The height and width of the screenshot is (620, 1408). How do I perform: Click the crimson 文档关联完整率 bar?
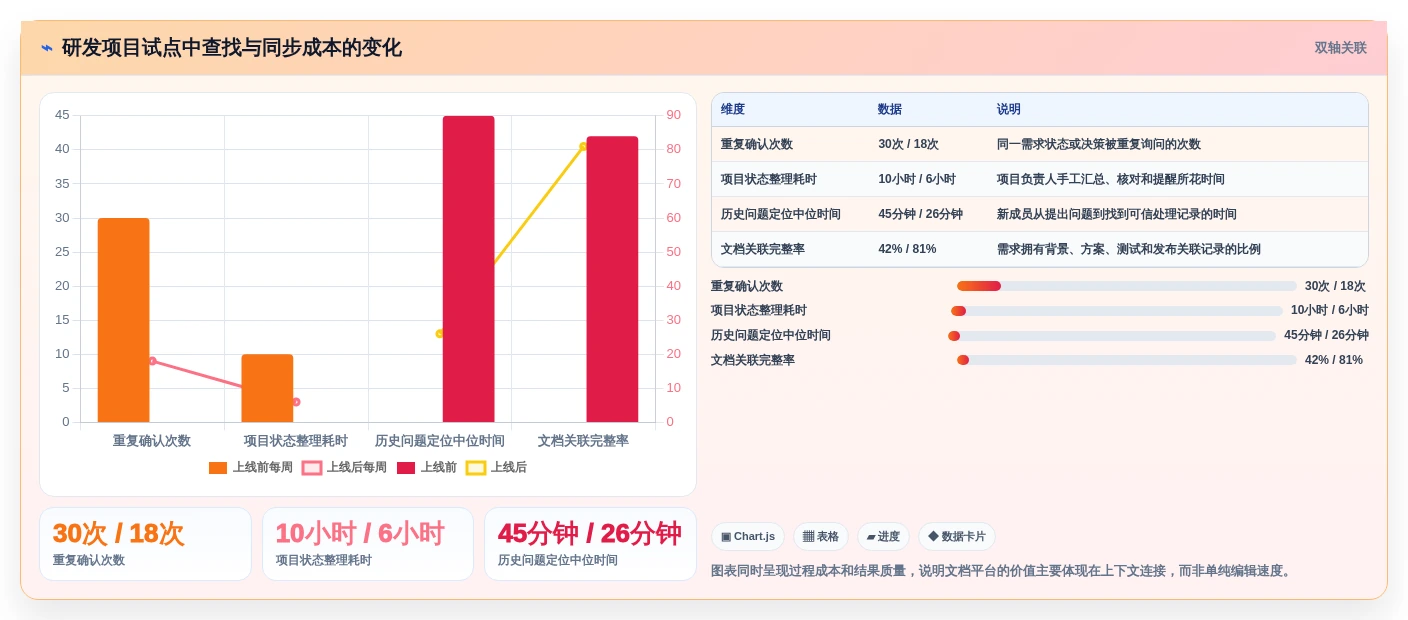[612, 279]
